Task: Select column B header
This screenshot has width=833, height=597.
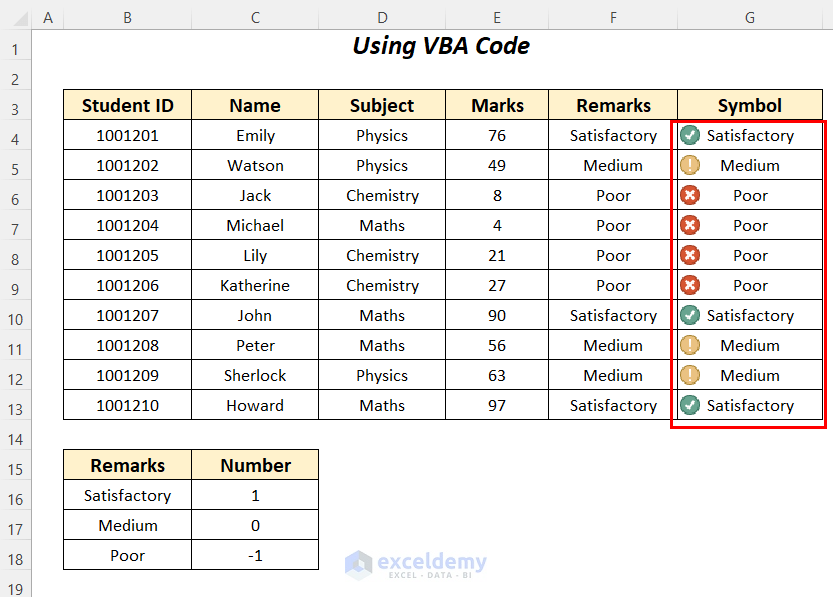Action: tap(128, 18)
